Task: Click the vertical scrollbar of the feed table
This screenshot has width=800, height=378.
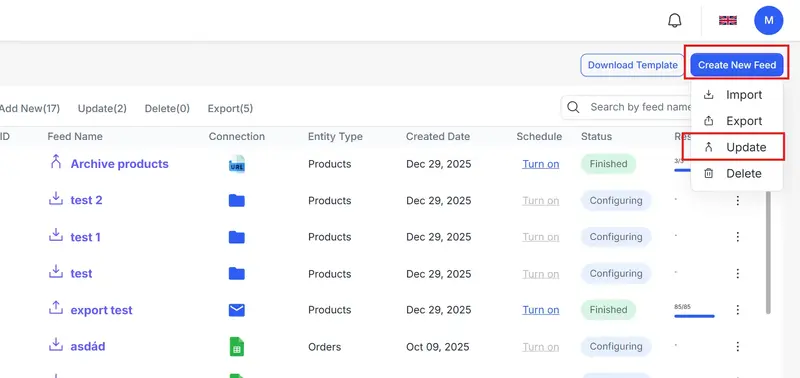Action: pyautogui.click(x=768, y=253)
